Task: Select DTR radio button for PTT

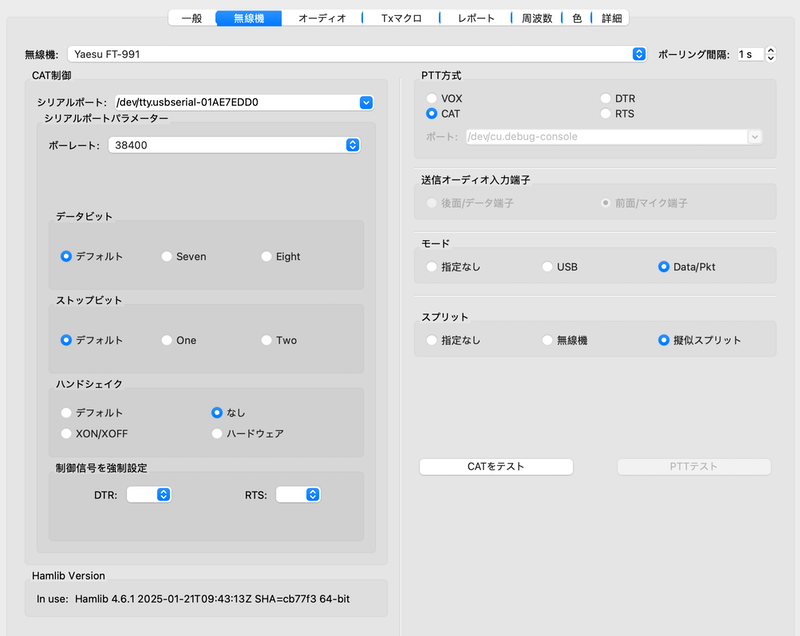Action: [606, 99]
